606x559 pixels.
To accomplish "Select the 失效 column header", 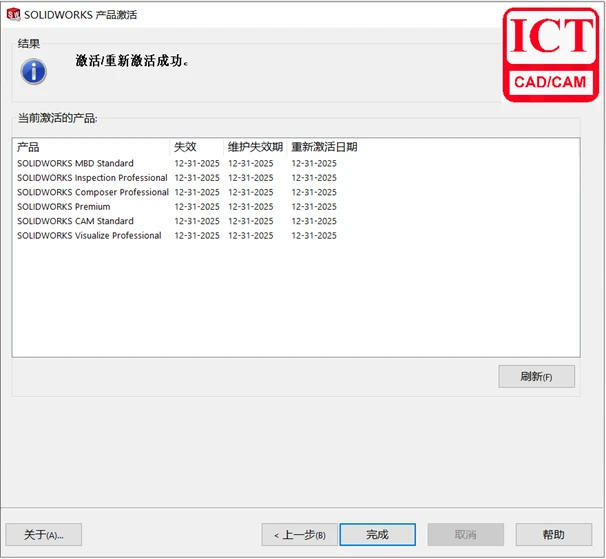I will point(197,147).
